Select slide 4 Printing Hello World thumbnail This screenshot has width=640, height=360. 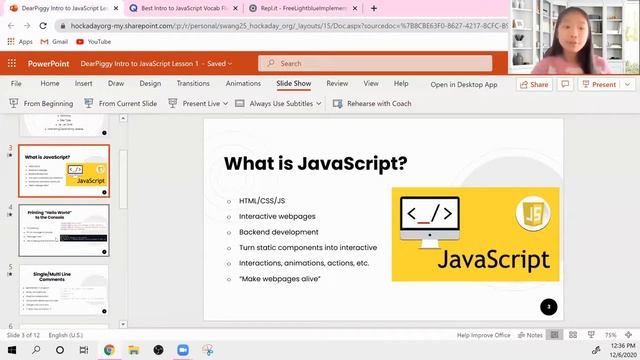pos(64,231)
